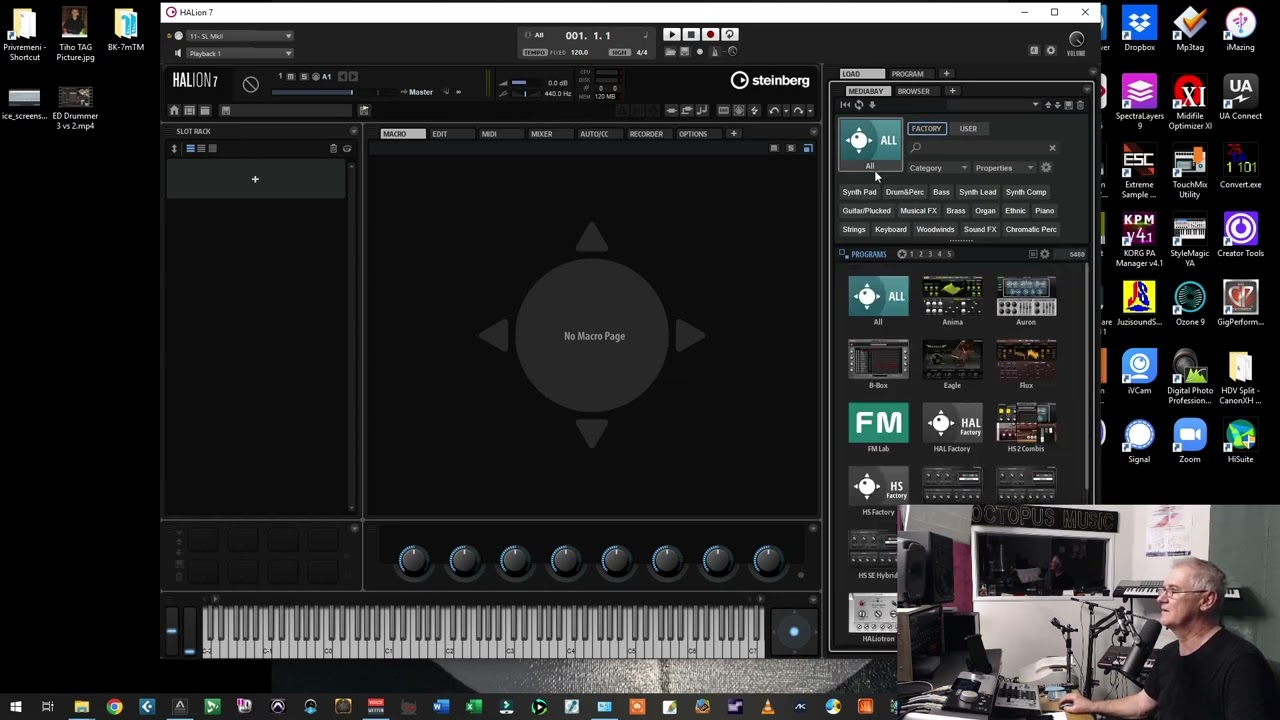Select the FACTORY content filter
1280x720 pixels.
click(x=926, y=129)
